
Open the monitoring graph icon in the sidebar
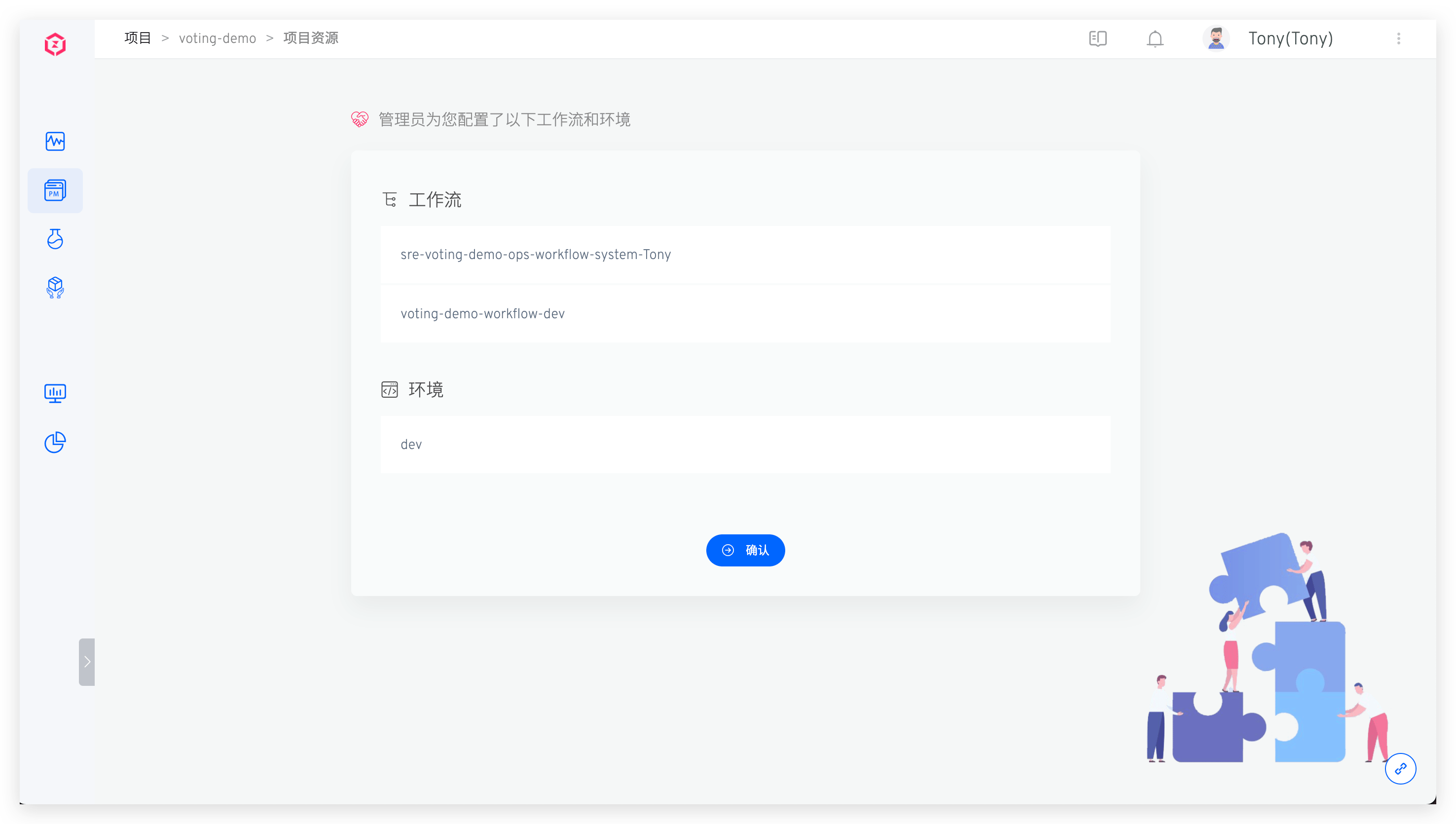tap(55, 142)
